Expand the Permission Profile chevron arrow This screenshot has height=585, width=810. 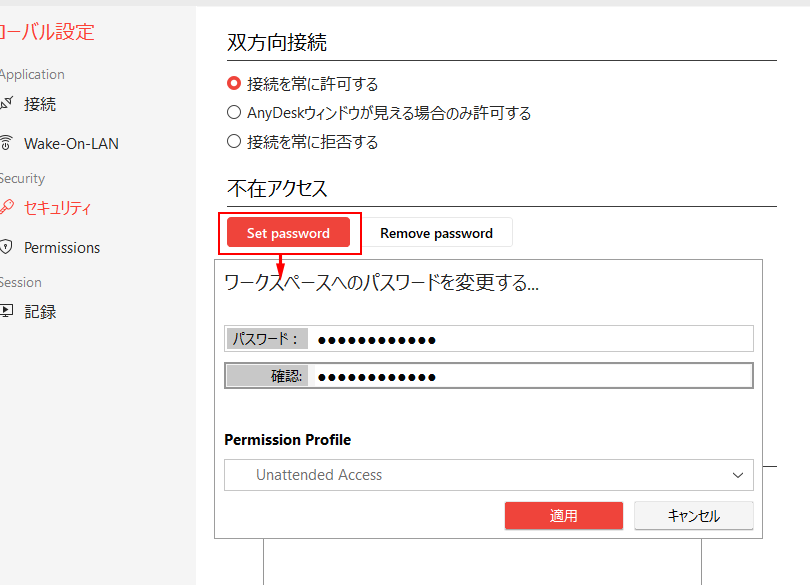(x=738, y=475)
